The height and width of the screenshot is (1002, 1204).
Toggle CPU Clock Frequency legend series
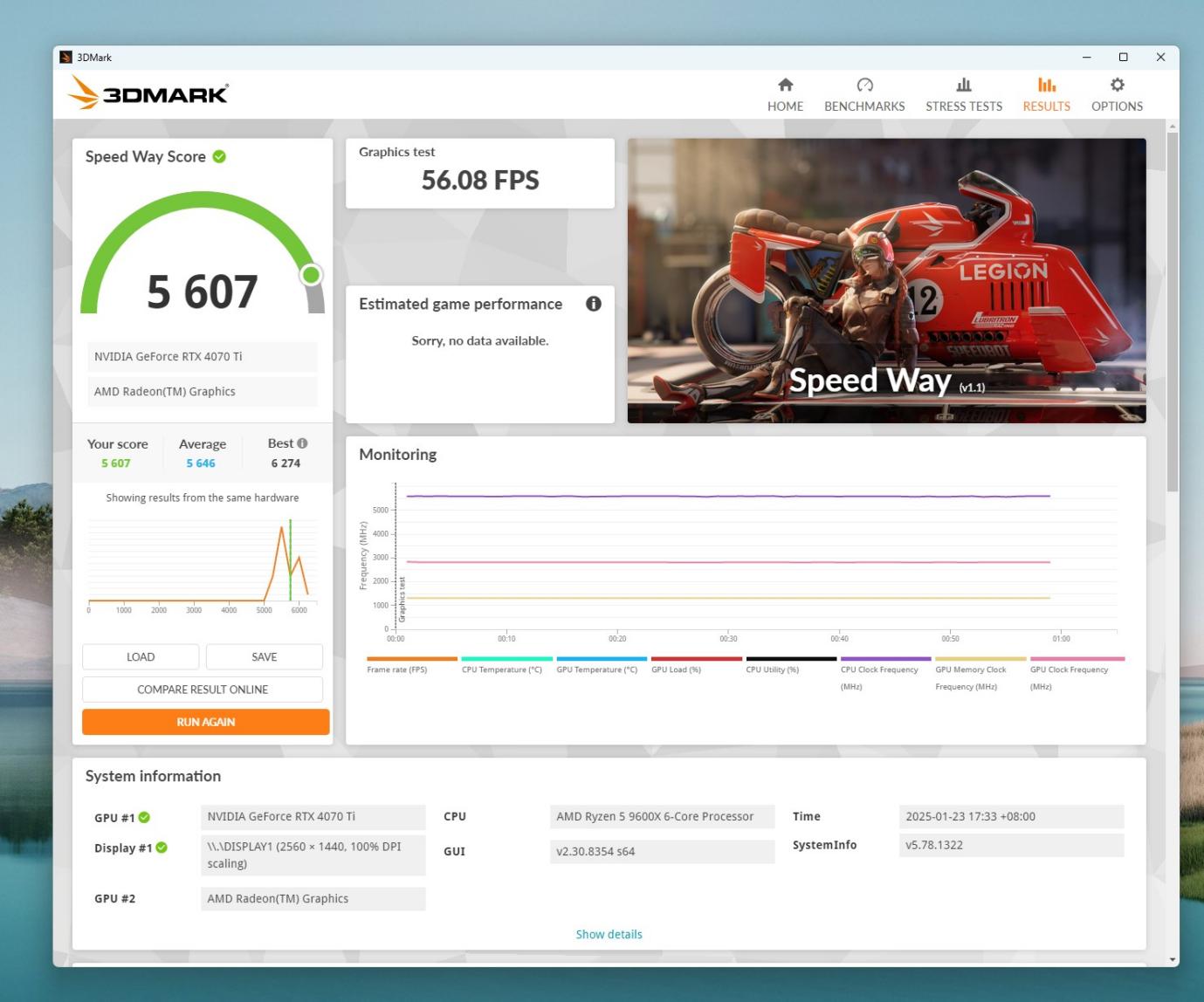[x=885, y=674]
